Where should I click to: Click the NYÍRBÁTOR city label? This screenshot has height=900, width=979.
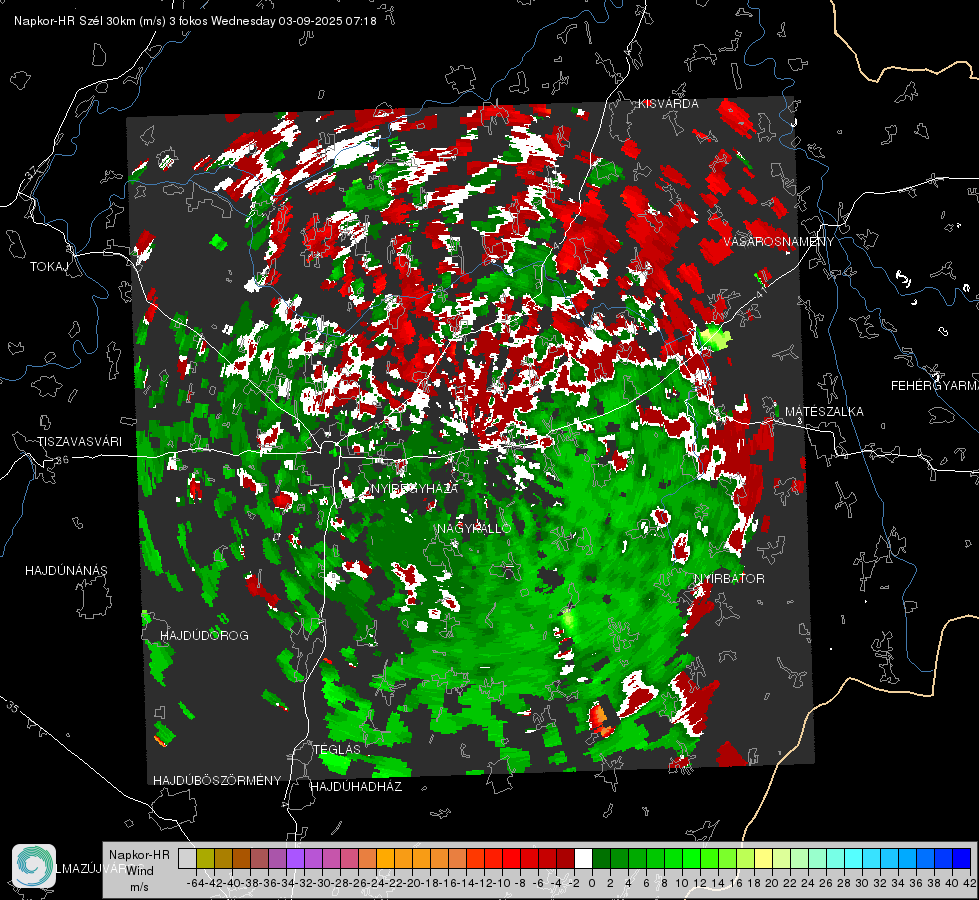click(x=729, y=579)
